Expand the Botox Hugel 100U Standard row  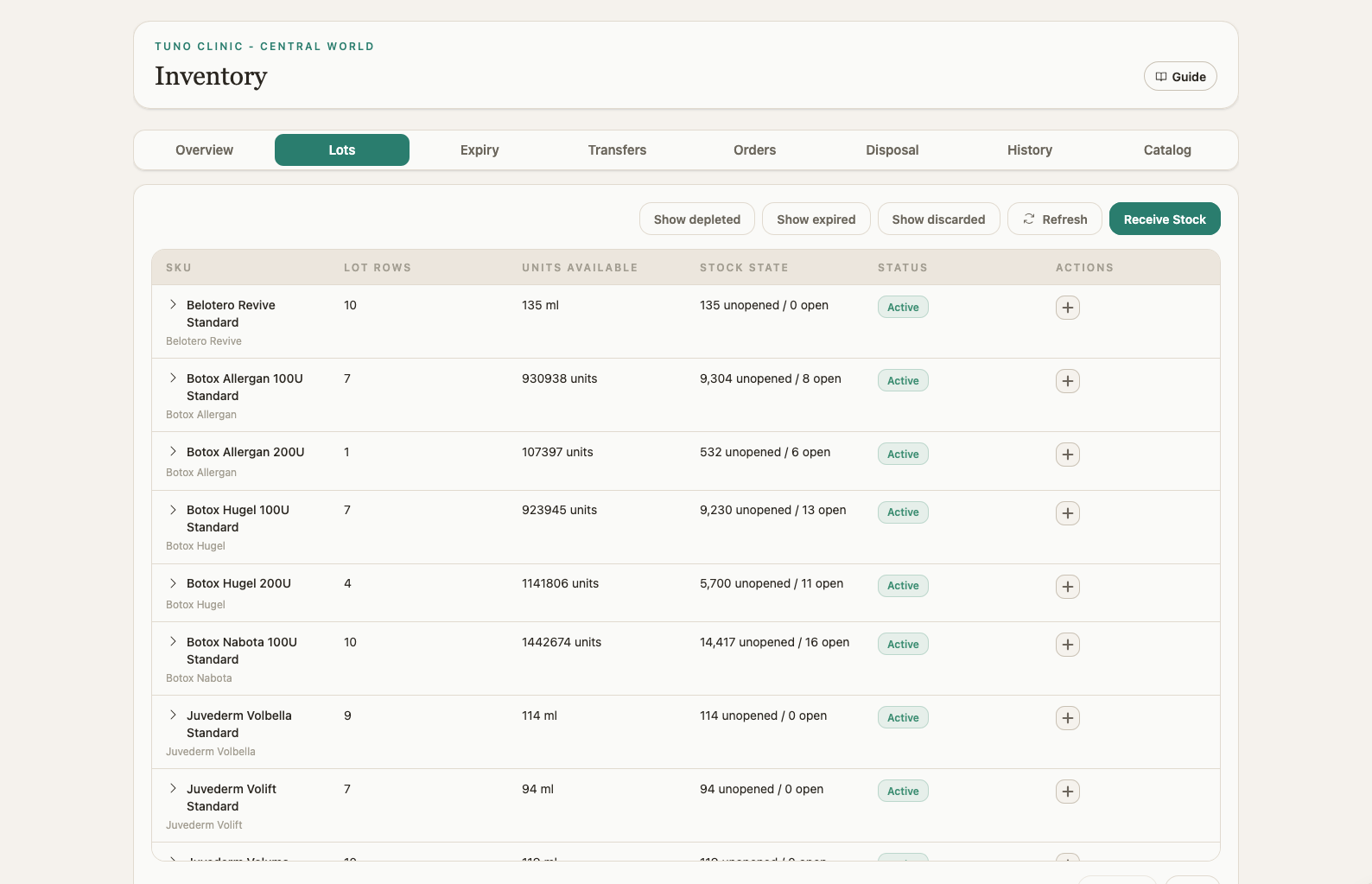[x=173, y=510]
